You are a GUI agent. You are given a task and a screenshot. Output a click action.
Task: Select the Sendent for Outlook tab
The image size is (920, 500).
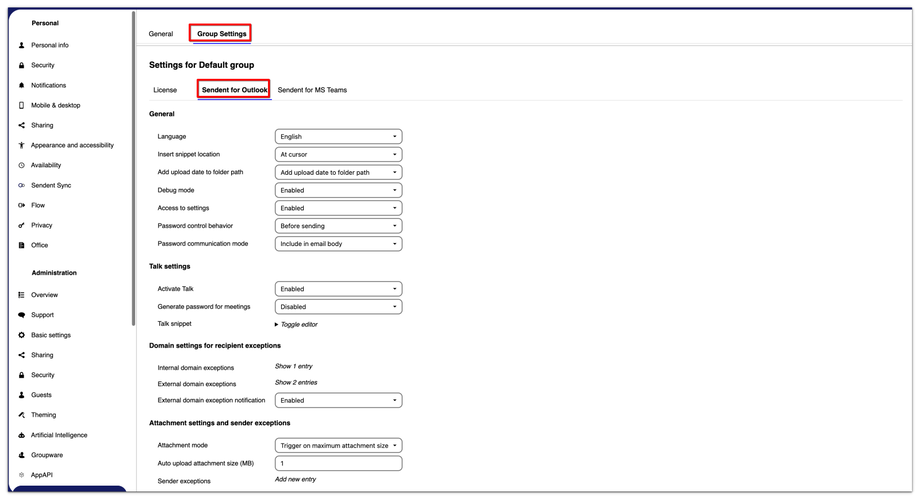tap(234, 90)
